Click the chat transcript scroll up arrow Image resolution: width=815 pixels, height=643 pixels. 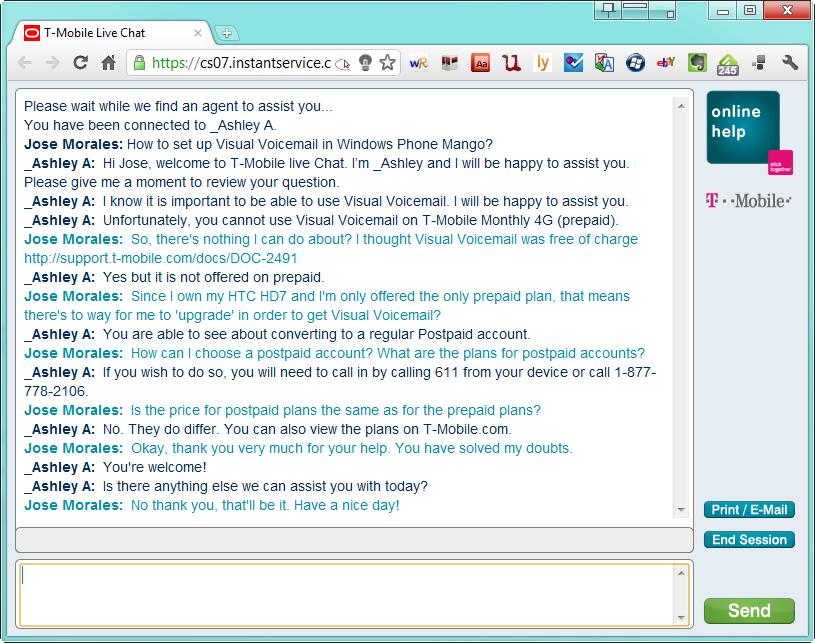(x=681, y=107)
